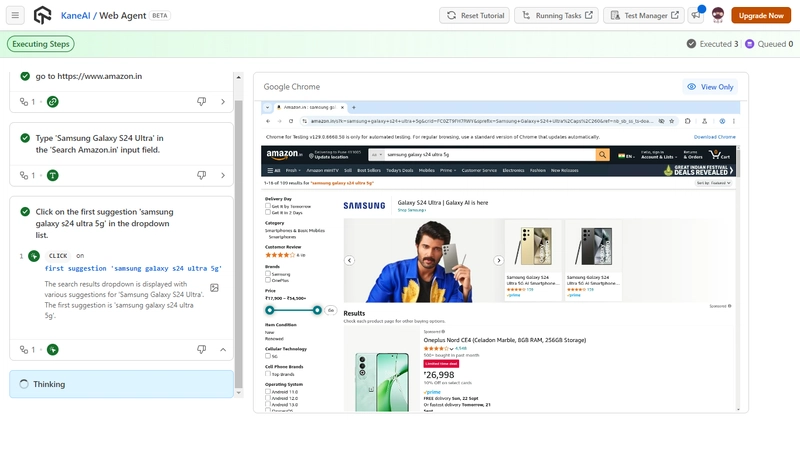The height and width of the screenshot is (449, 800).
Task: Open the Amazon Cart icon
Action: [x=719, y=155]
